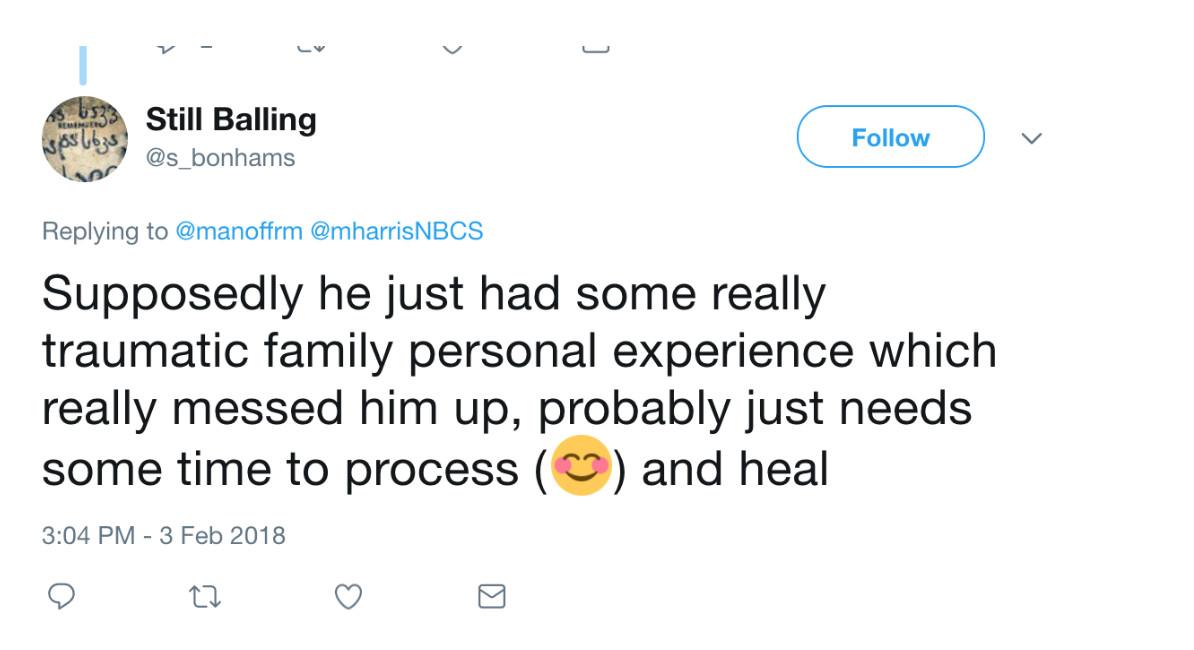Click the blue thread connector line
Viewport: 1194px width, 650px height.
coord(83,63)
